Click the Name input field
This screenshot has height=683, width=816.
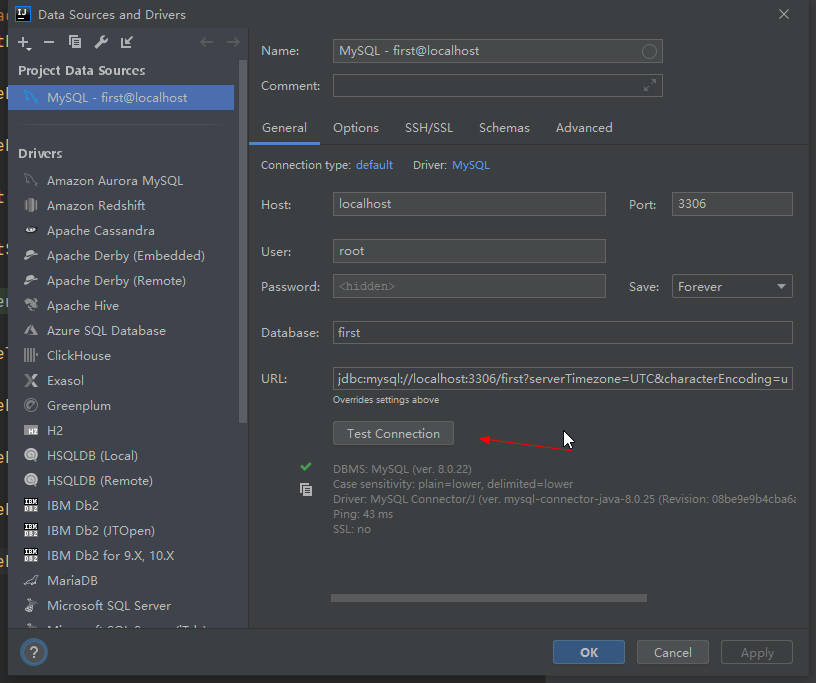(x=498, y=51)
